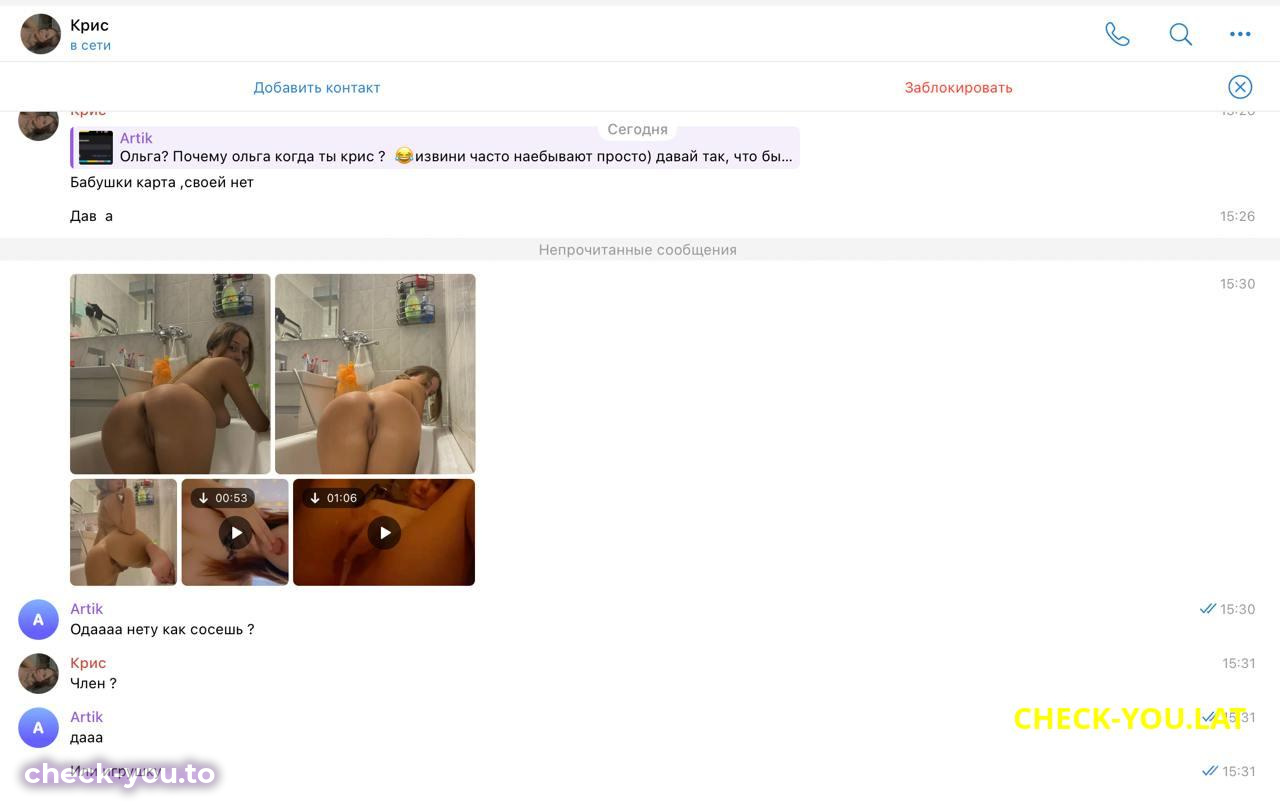The height and width of the screenshot is (809, 1280).
Task: Click the Крис chat title
Action: (x=89, y=25)
